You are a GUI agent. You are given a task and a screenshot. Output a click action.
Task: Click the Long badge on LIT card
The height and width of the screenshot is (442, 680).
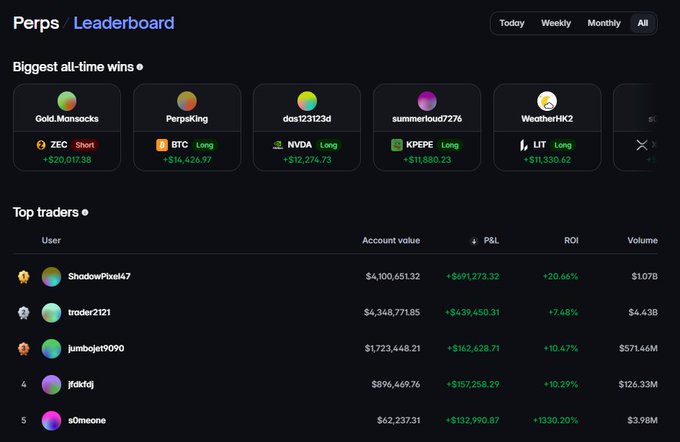pos(562,145)
